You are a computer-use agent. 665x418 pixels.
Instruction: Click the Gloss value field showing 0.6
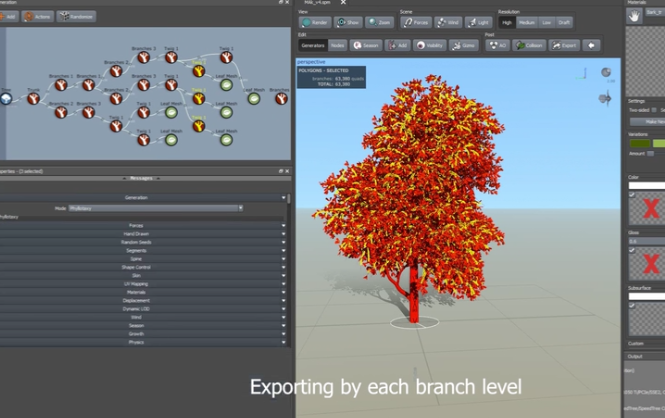click(647, 241)
